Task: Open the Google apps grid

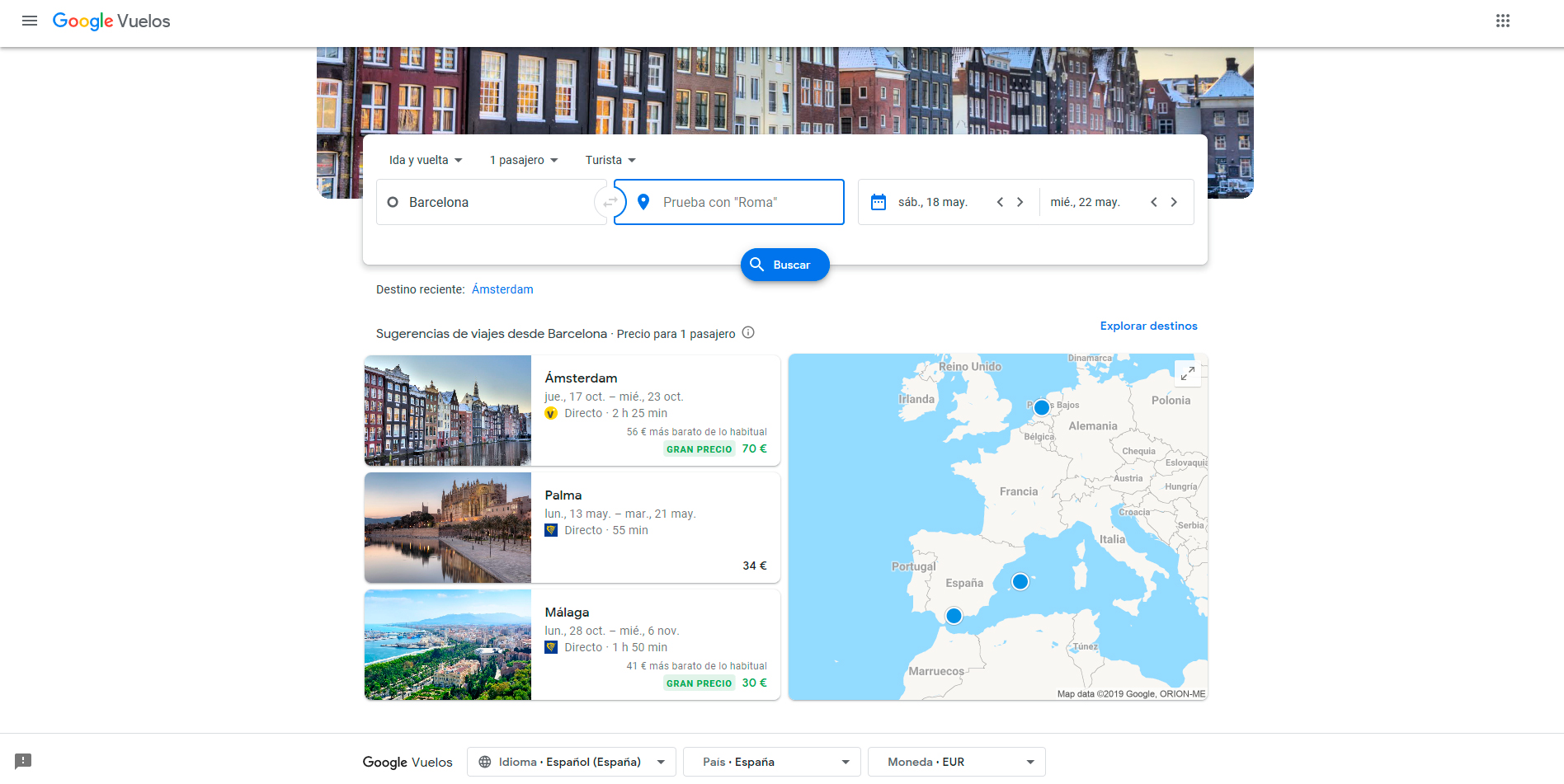Action: click(1503, 21)
